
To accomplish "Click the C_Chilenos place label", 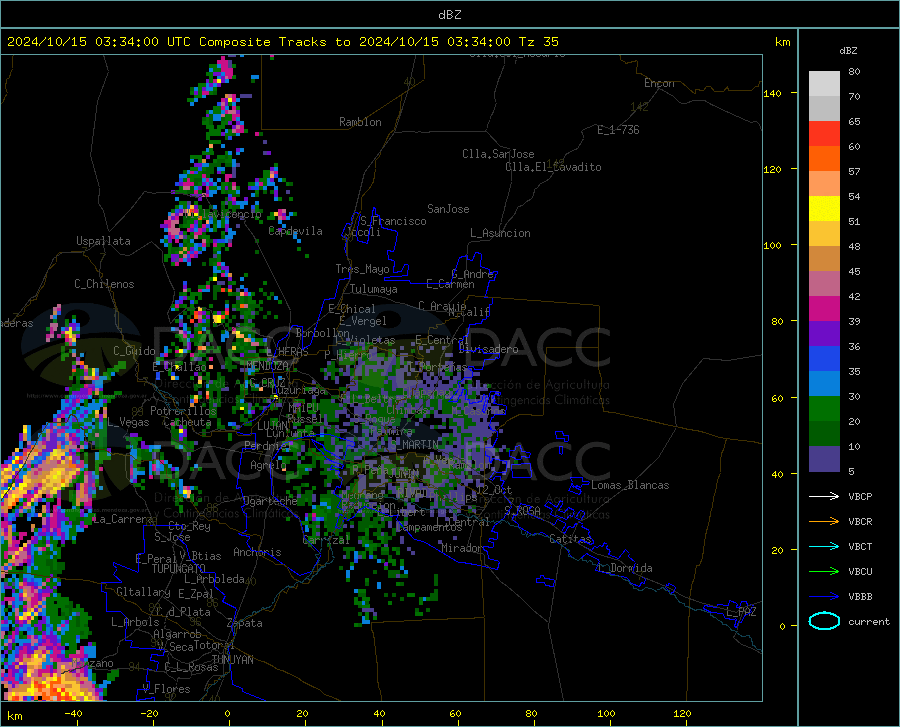I will (104, 284).
